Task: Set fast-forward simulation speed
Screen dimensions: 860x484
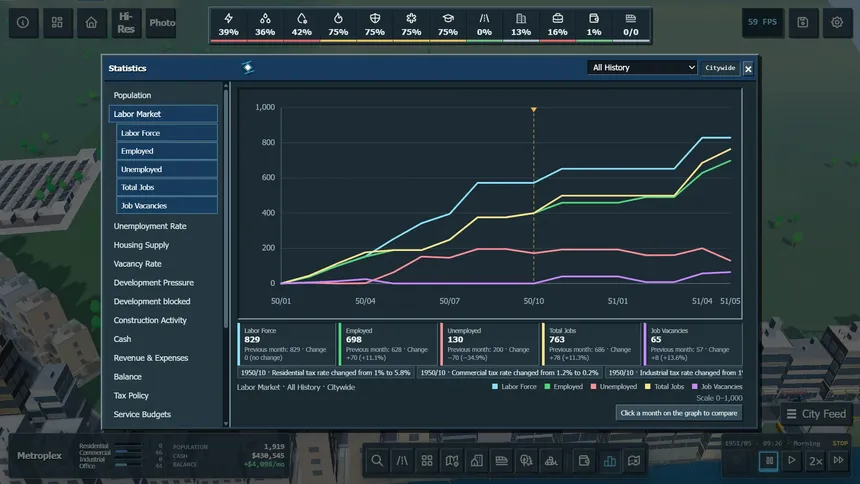Action: click(839, 460)
